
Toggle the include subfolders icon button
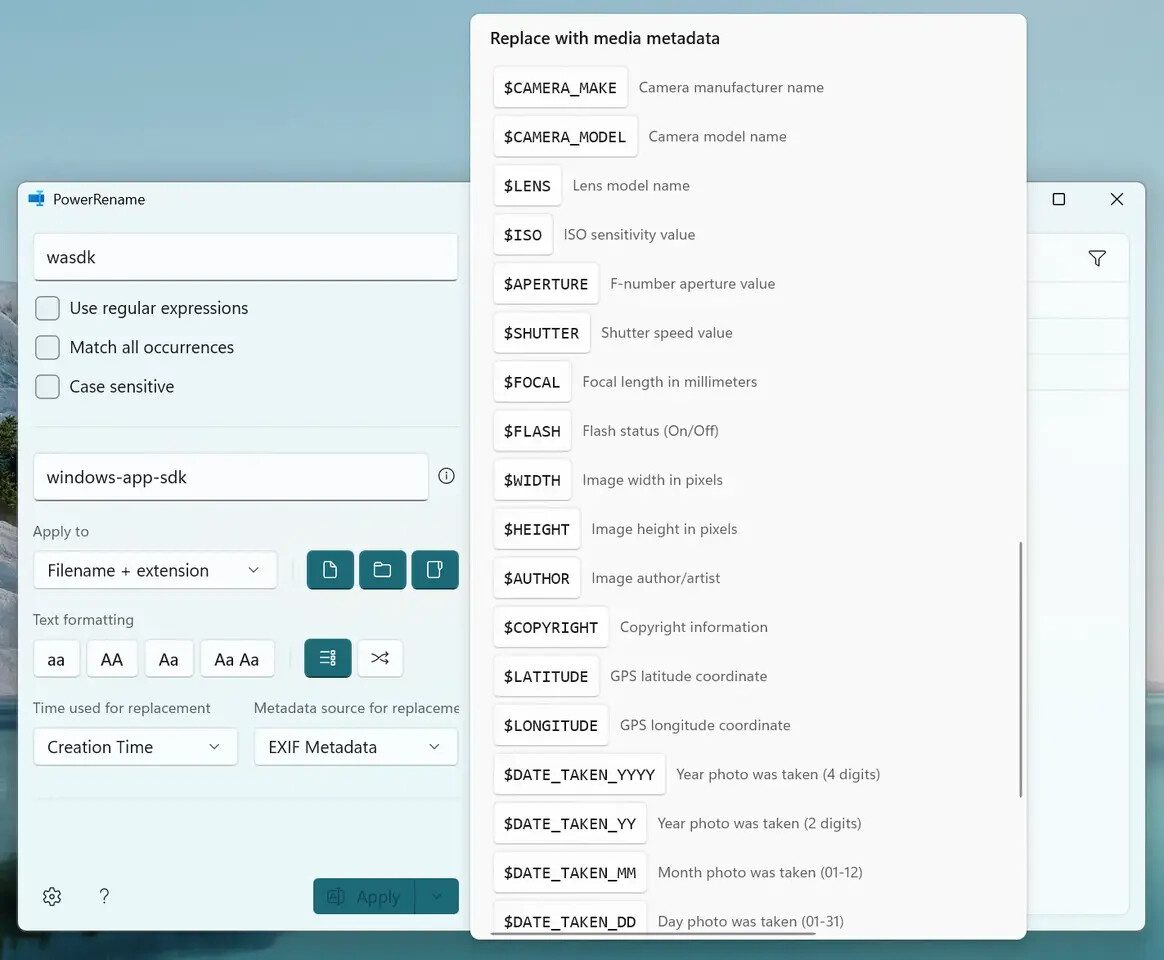pyautogui.click(x=435, y=570)
